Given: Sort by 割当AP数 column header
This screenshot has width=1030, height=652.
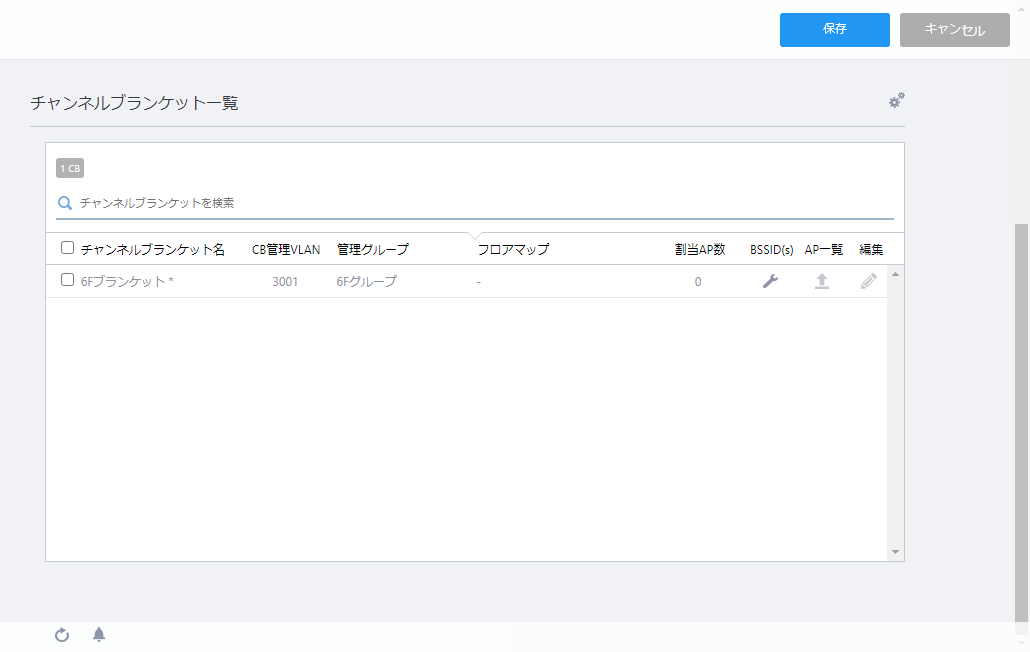Looking at the screenshot, I should [700, 250].
